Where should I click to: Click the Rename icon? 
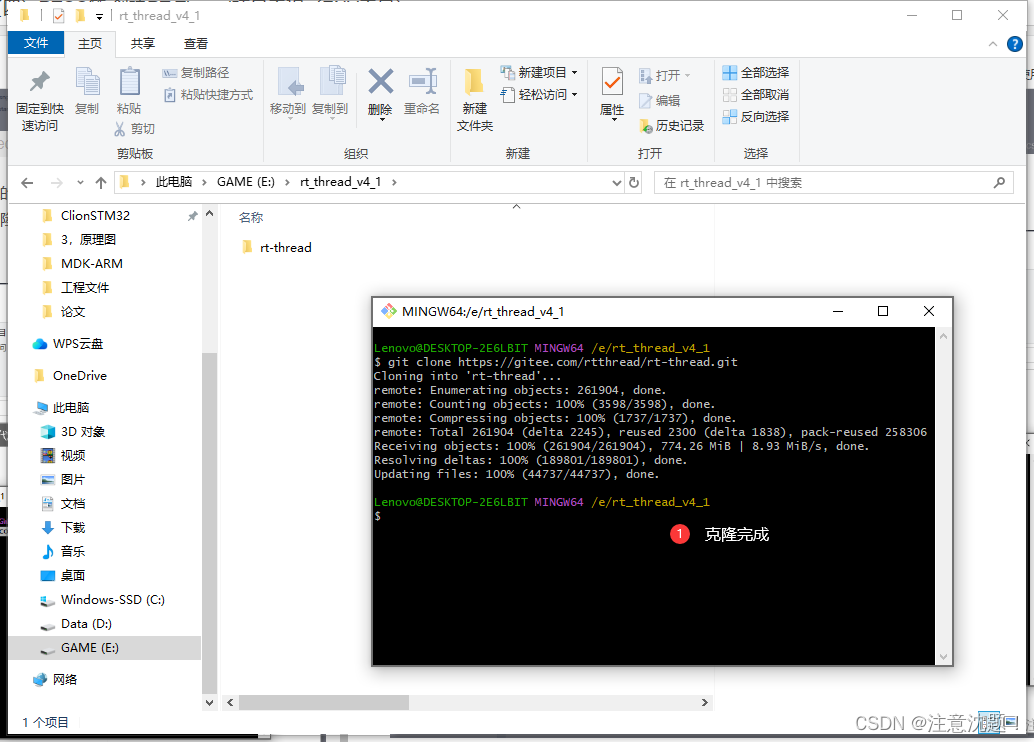pyautogui.click(x=422, y=82)
